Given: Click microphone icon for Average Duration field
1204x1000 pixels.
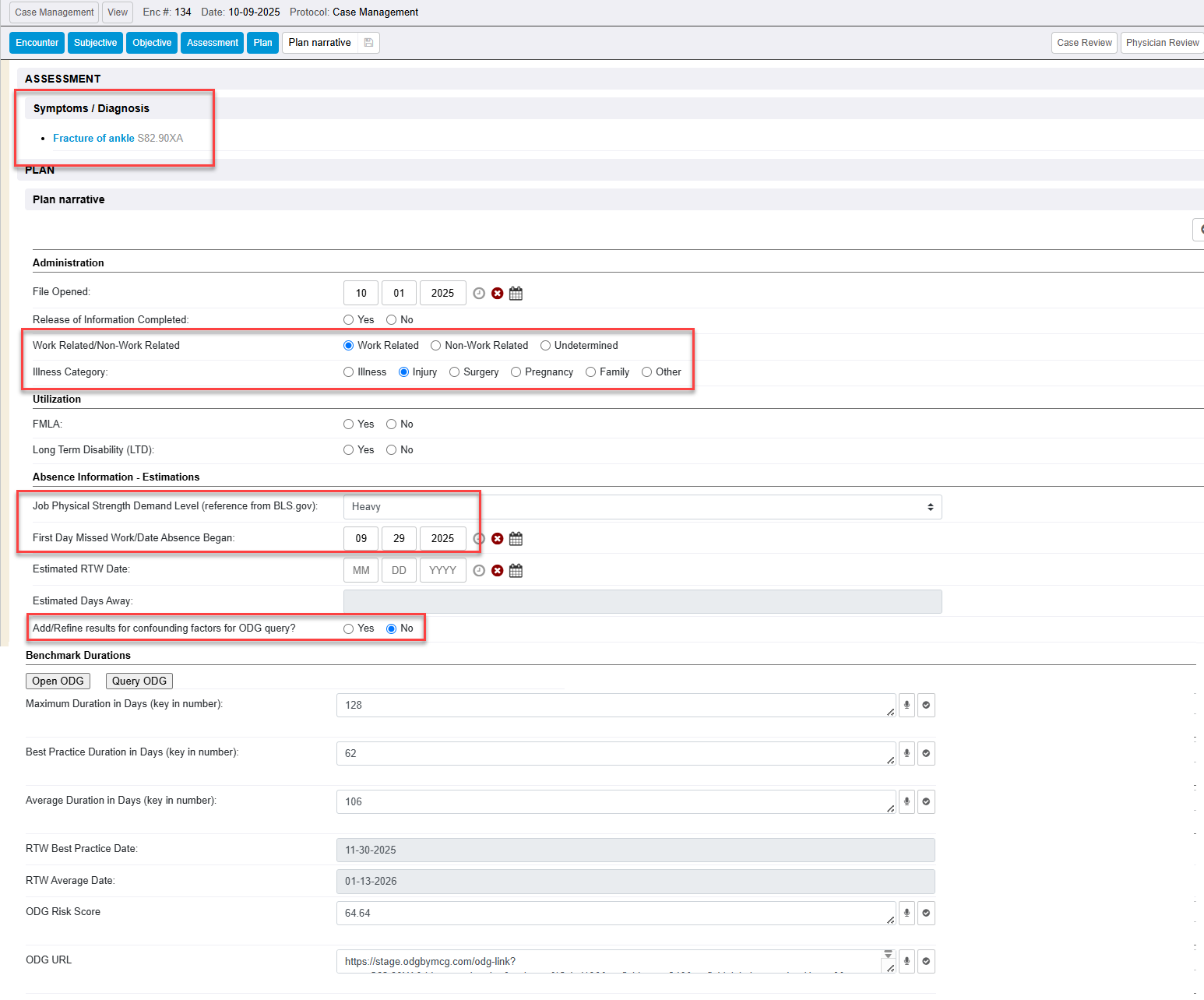Looking at the screenshot, I should 907,802.
